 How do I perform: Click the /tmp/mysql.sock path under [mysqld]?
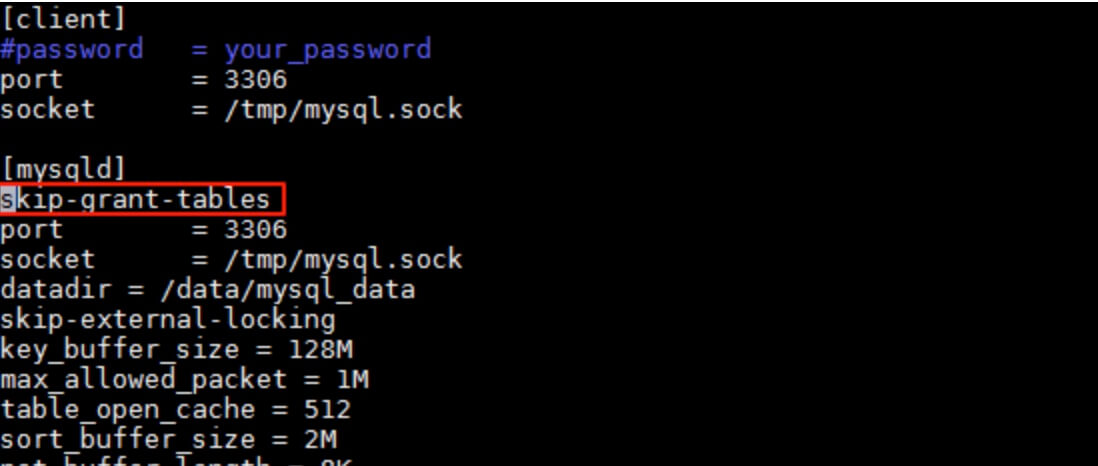coord(343,259)
